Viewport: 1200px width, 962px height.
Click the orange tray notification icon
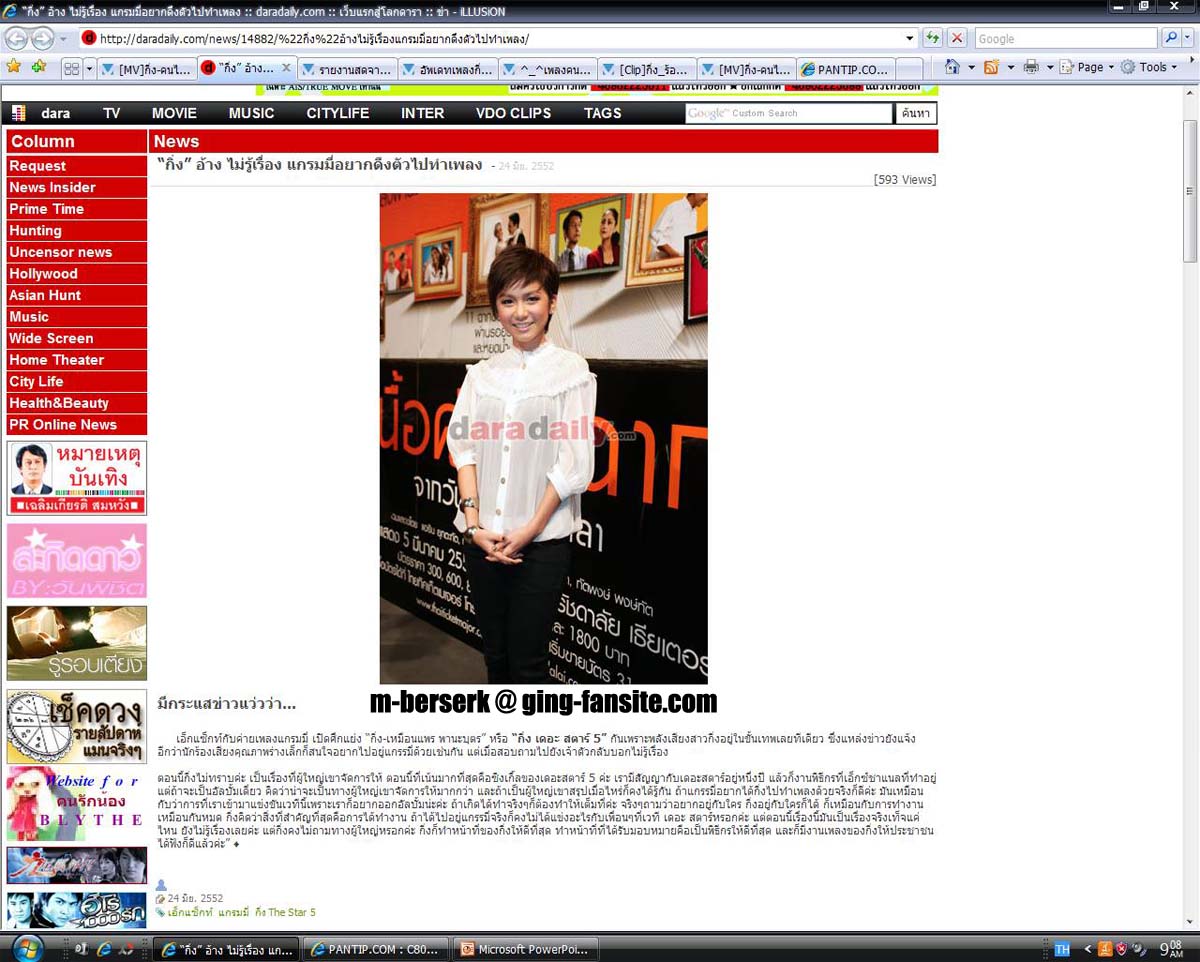(x=1105, y=949)
